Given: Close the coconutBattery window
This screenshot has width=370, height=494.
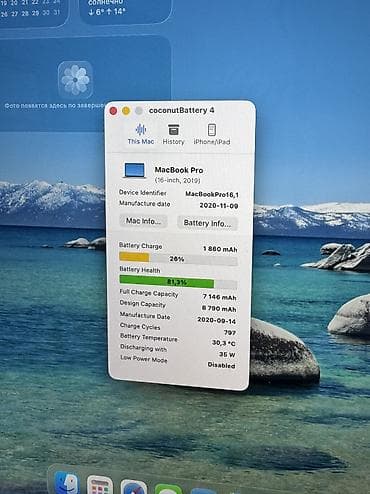Looking at the screenshot, I should click(x=113, y=111).
